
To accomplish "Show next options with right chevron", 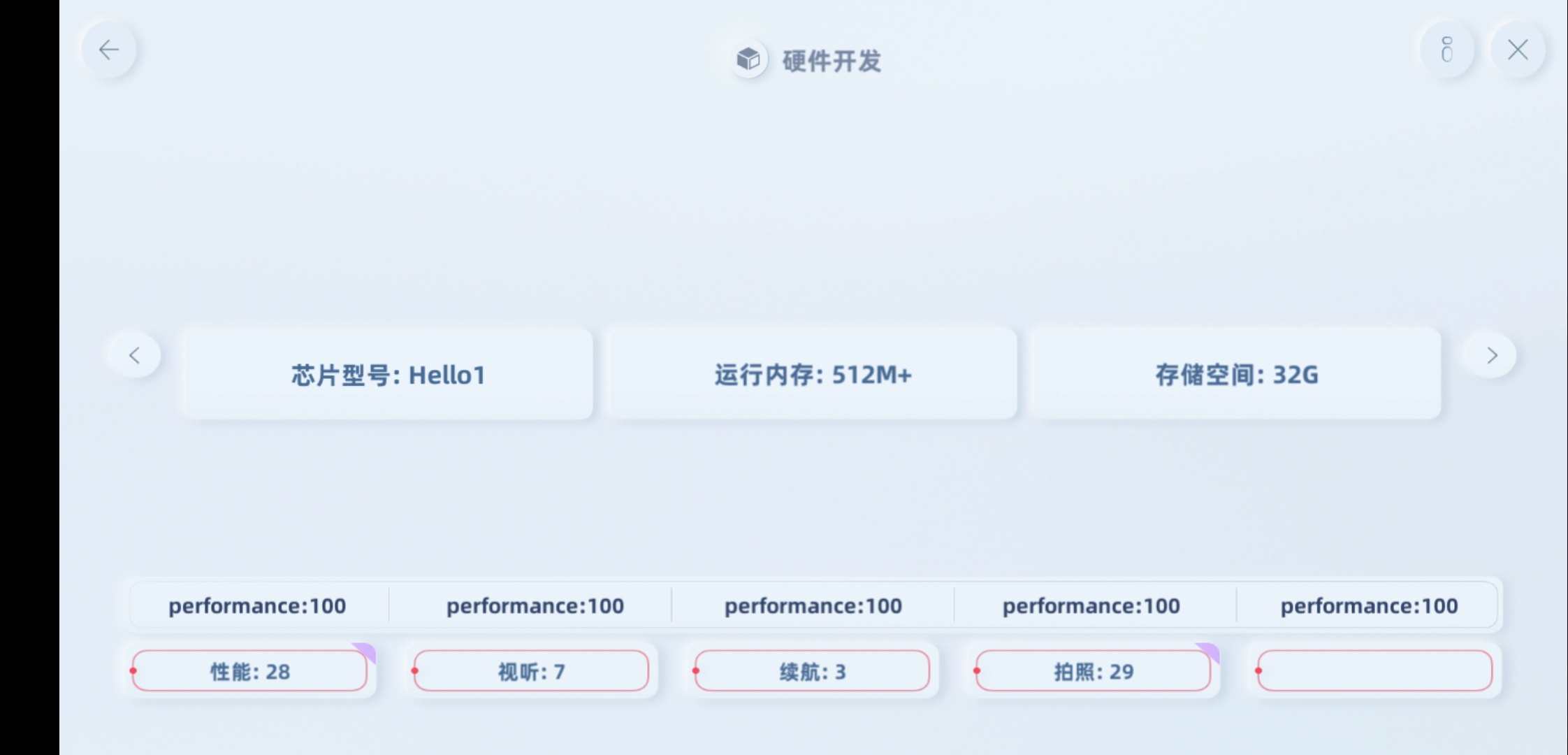I will click(1490, 356).
